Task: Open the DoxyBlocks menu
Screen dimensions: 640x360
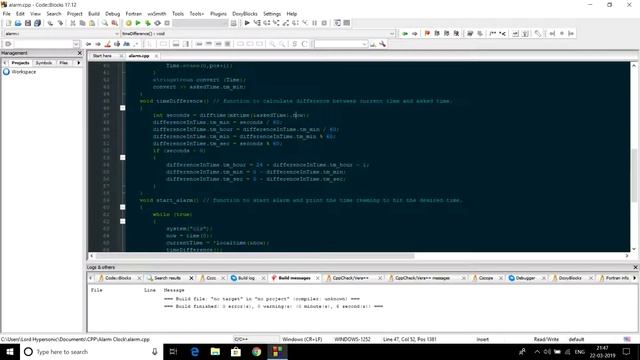Action: 245,14
